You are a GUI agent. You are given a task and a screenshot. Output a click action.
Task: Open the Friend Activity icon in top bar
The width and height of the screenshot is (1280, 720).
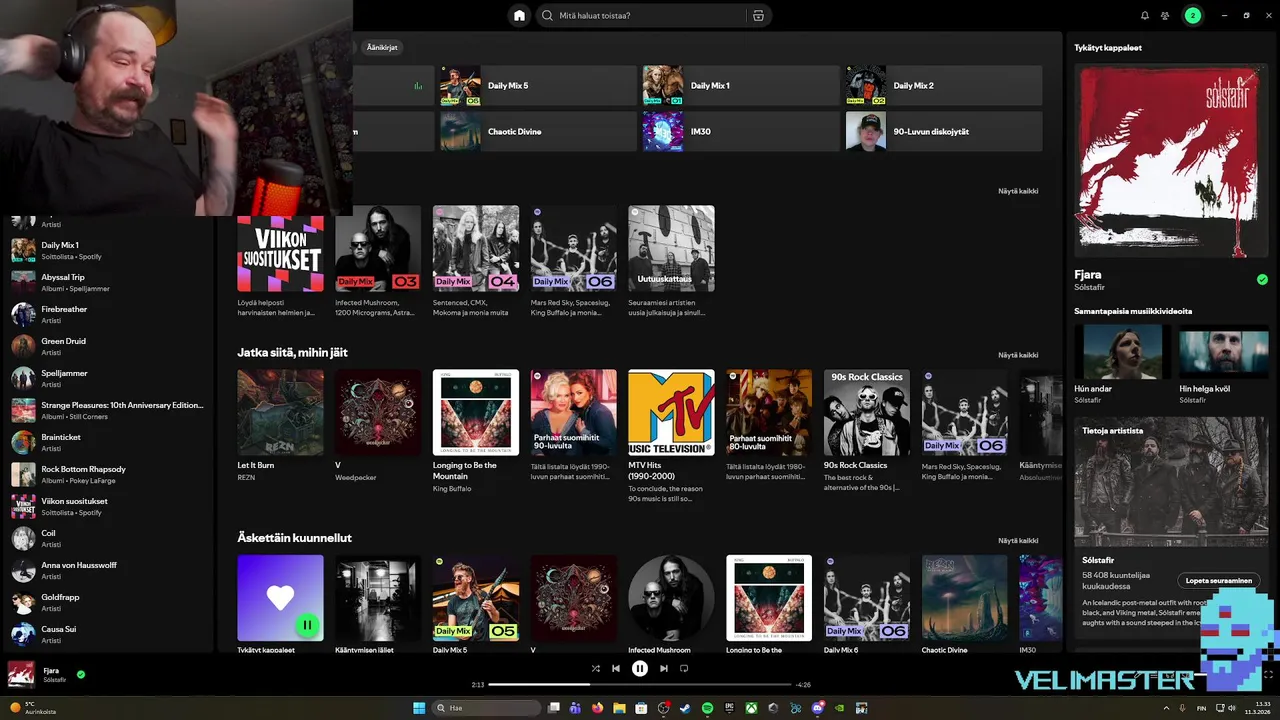point(1165,15)
